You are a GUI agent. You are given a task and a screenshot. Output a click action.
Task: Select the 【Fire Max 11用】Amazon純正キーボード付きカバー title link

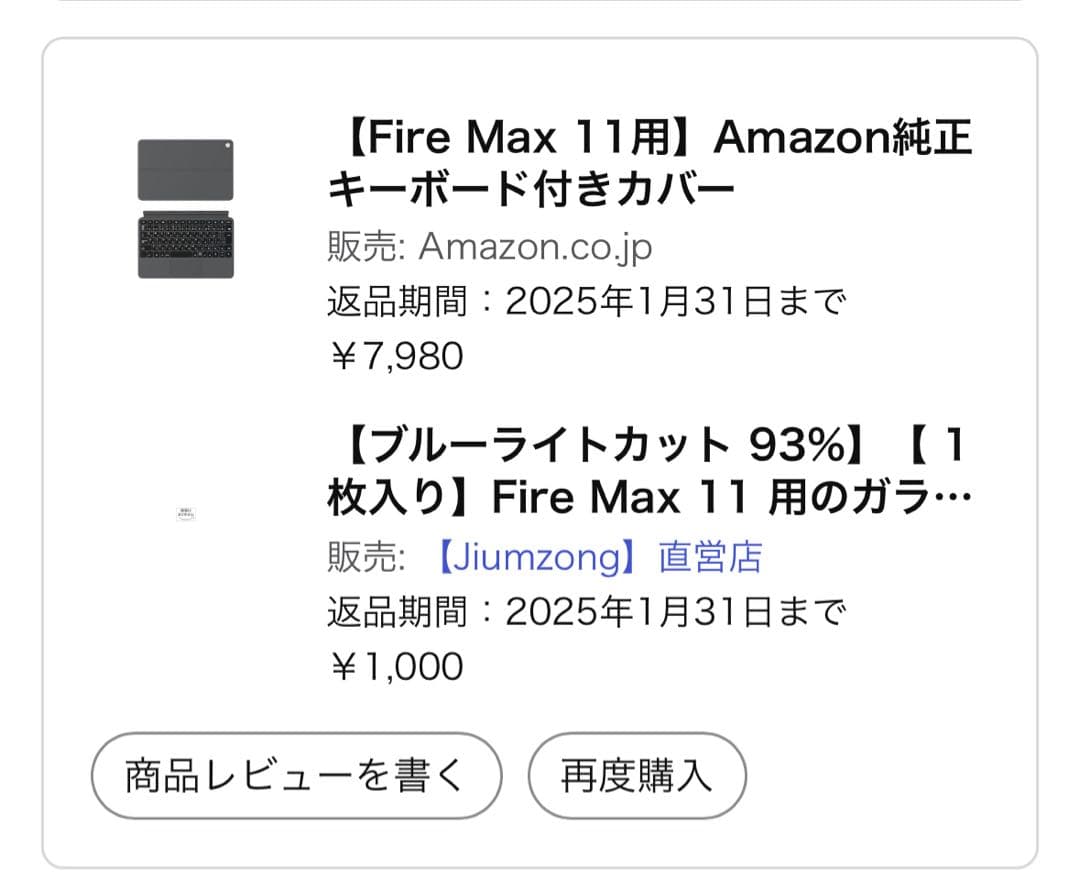pyautogui.click(x=650, y=160)
